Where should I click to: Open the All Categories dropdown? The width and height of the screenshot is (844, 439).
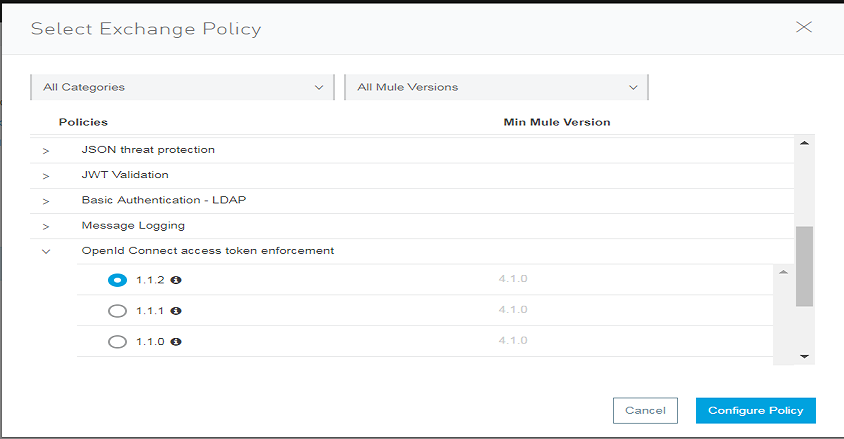[183, 87]
